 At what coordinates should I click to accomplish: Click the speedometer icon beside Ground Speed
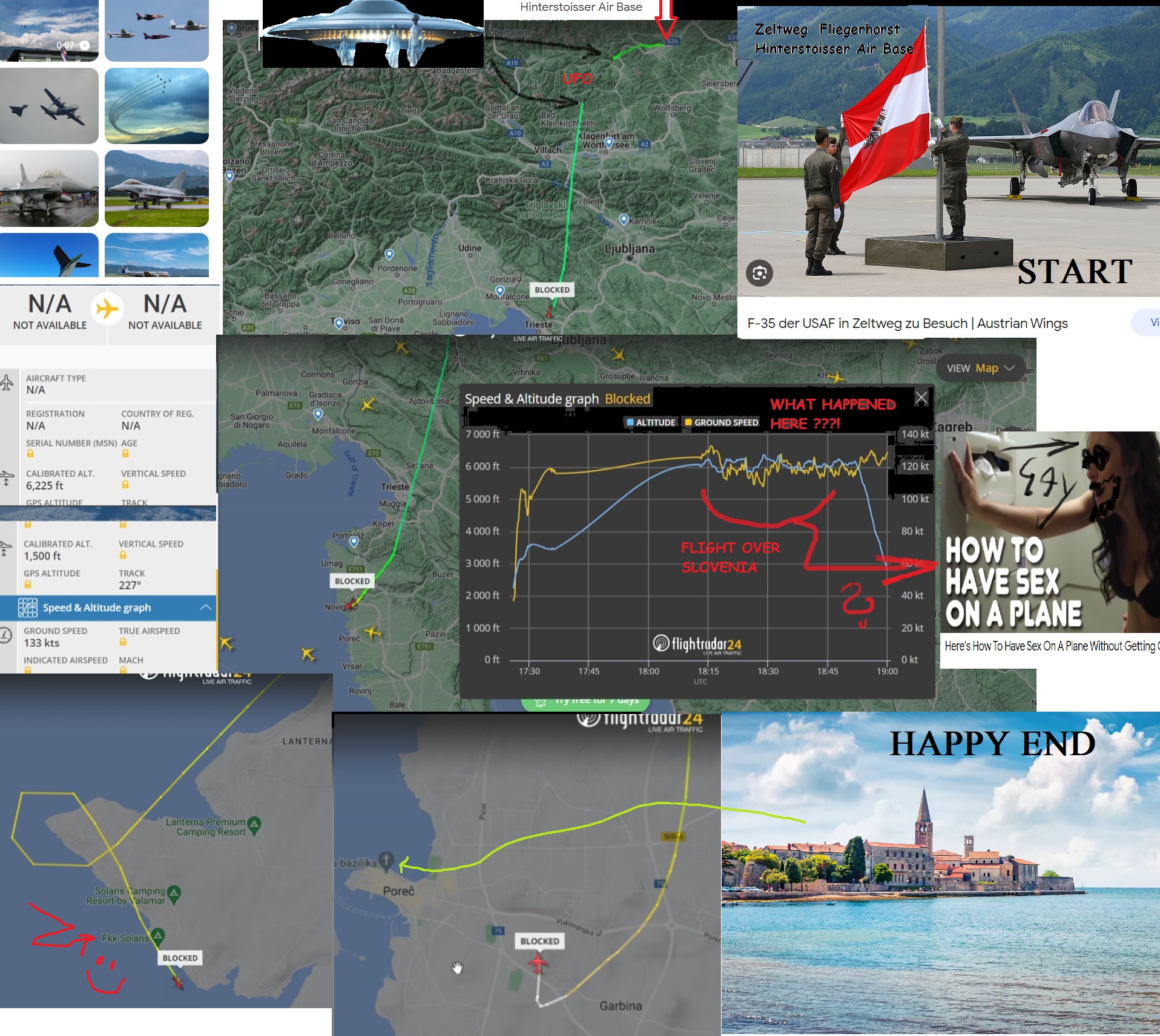[5, 635]
